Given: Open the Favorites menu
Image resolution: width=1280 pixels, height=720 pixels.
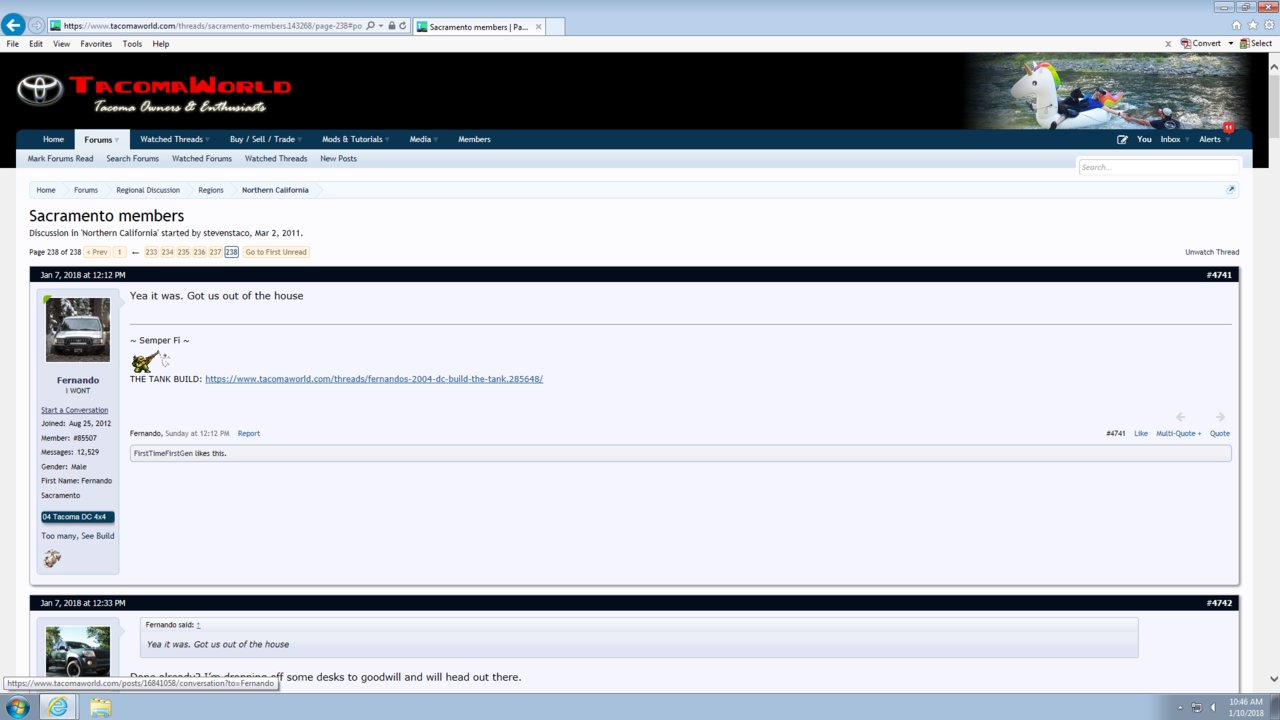Looking at the screenshot, I should tap(96, 44).
